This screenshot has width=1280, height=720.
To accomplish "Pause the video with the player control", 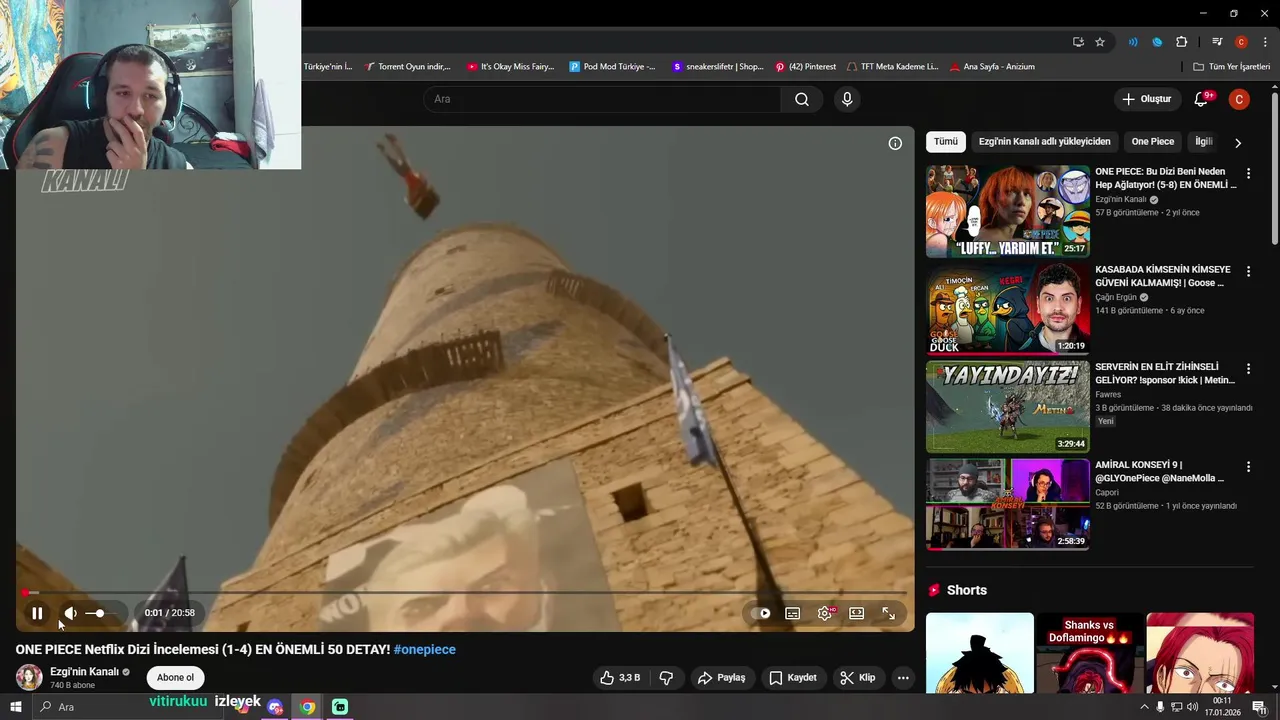I will pyautogui.click(x=37, y=613).
